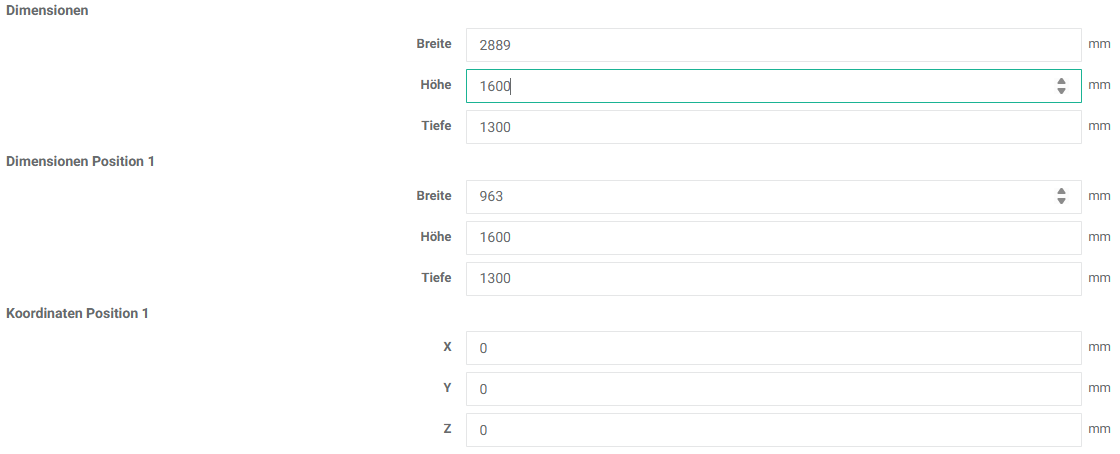This screenshot has height=454, width=1120.
Task: Click the Breite field showing 2889
Action: 772,45
